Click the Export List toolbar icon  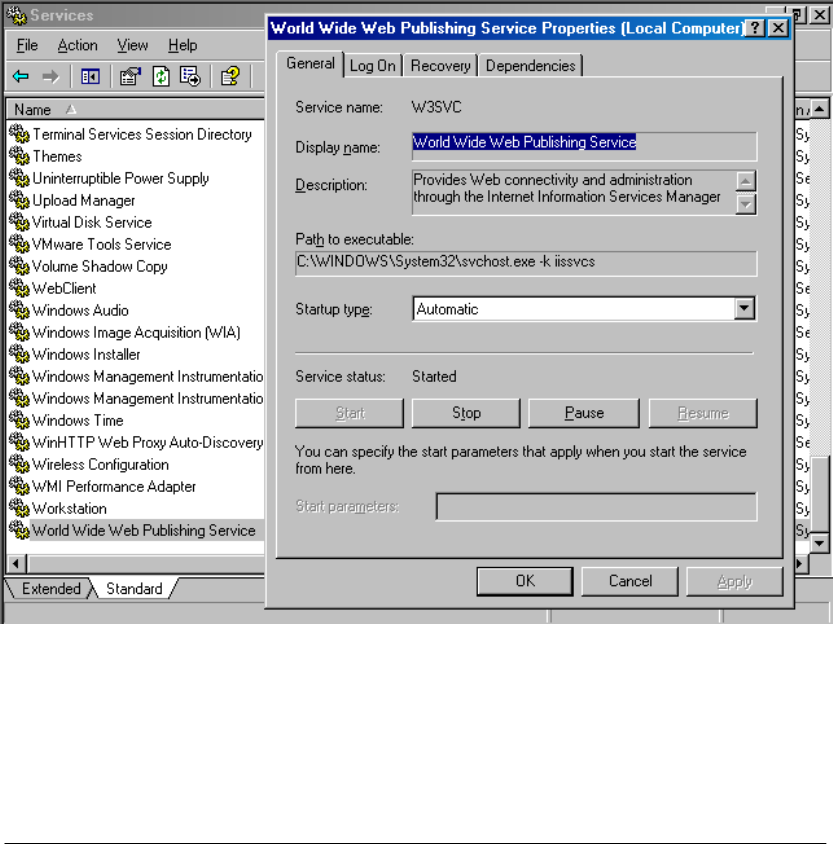[190, 76]
